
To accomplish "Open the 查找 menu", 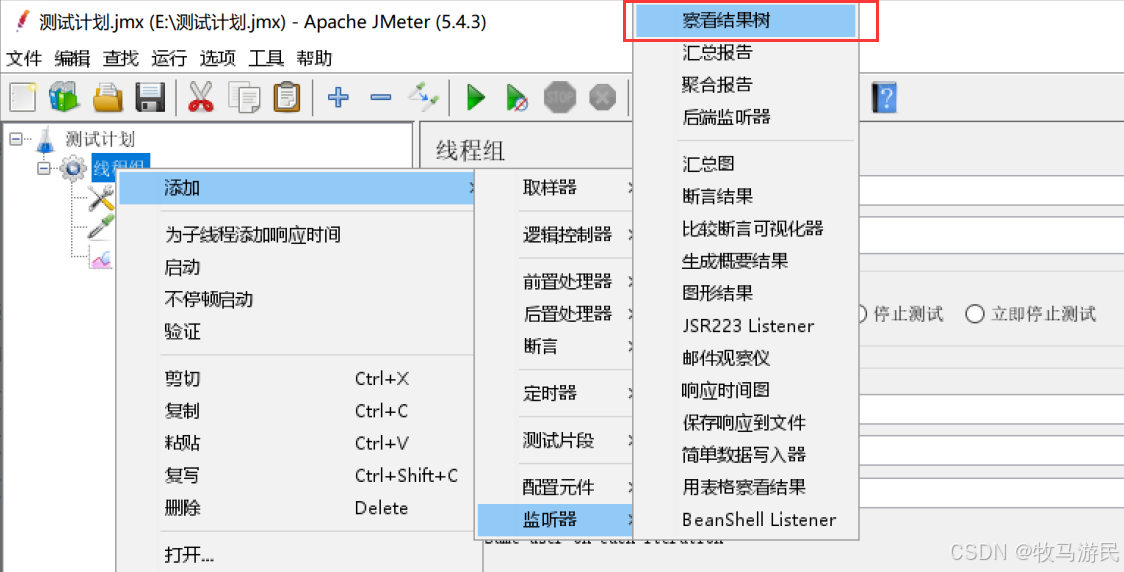I will (x=120, y=58).
